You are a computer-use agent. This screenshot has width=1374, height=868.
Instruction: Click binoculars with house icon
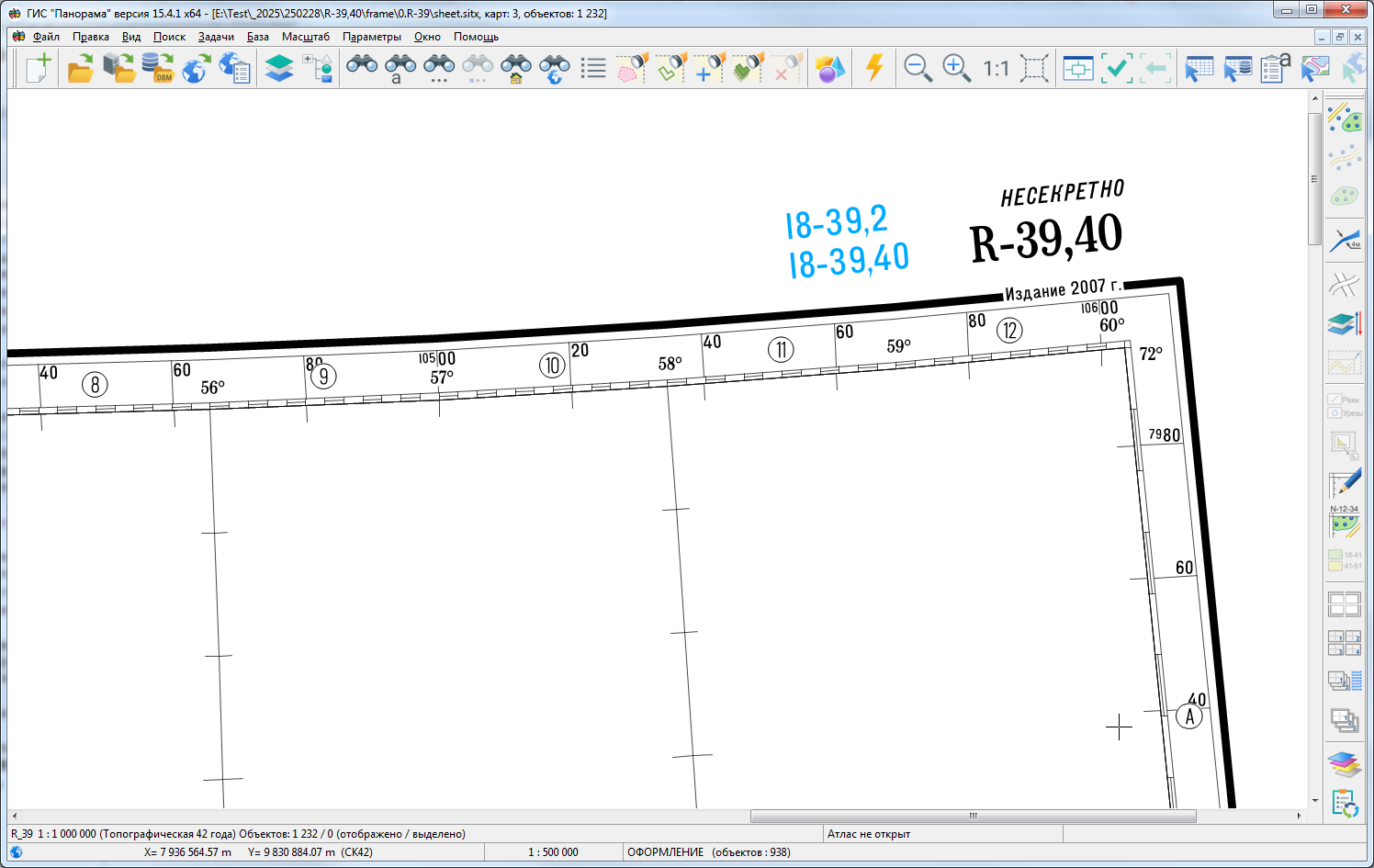click(x=516, y=68)
